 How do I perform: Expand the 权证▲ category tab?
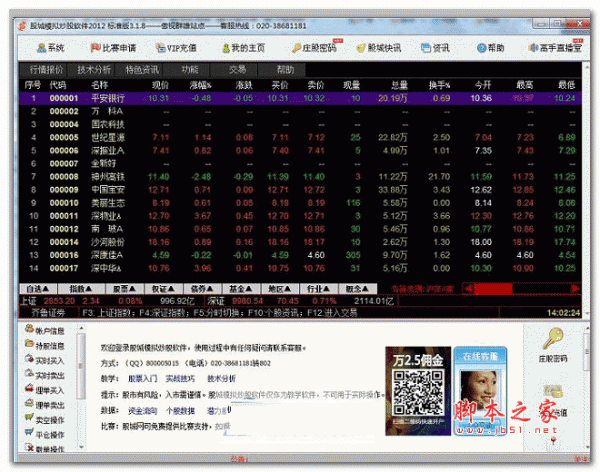163,289
